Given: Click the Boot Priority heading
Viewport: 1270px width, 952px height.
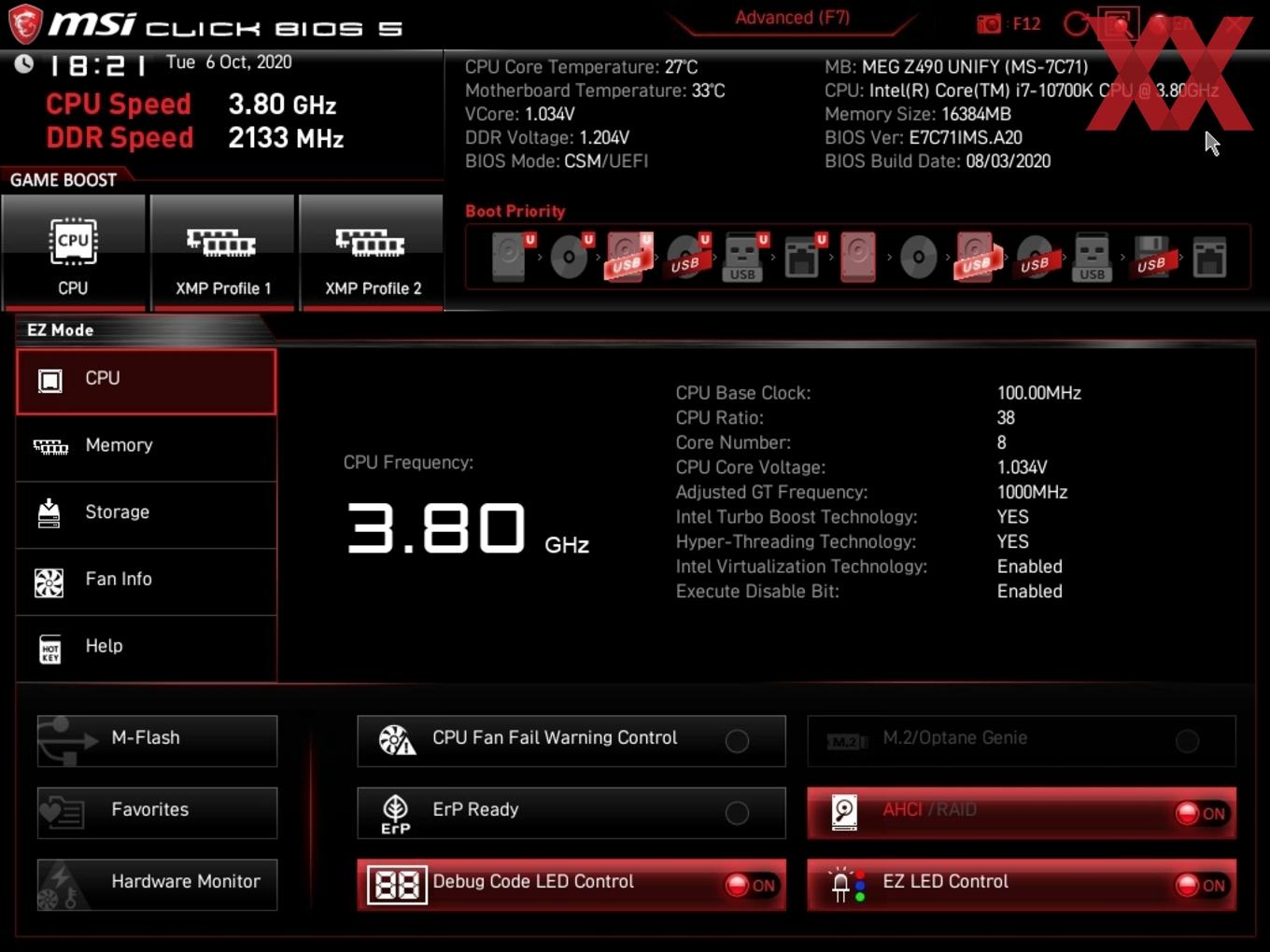Looking at the screenshot, I should [515, 211].
